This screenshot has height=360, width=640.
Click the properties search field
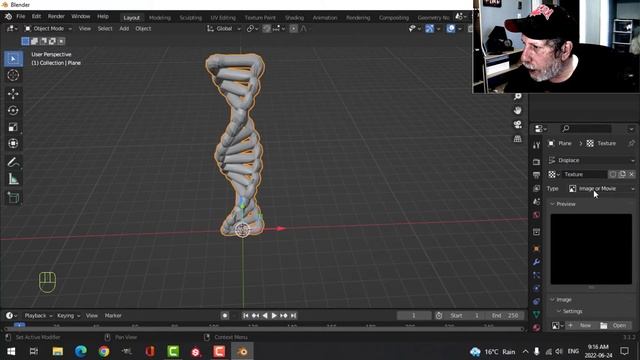[586, 129]
